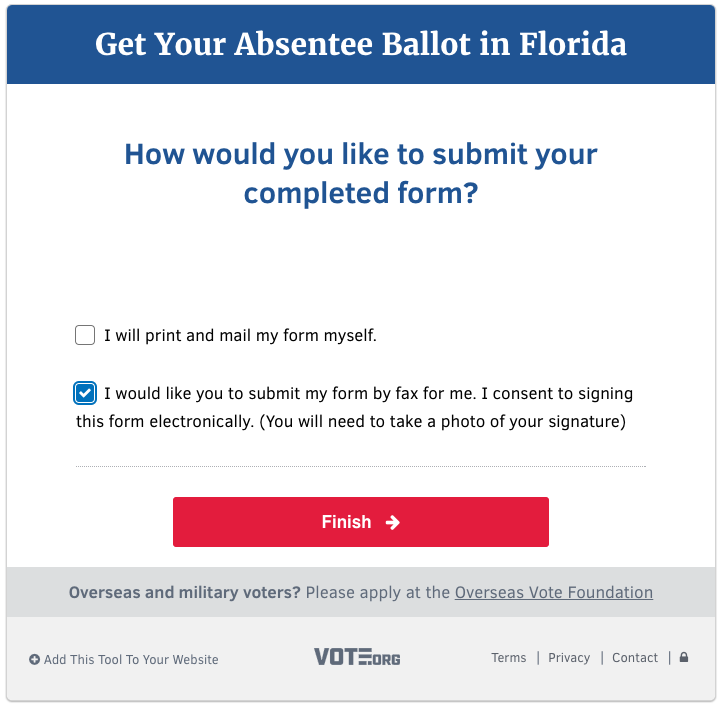
Task: Check the print and mail form checkbox
Action: tap(85, 335)
